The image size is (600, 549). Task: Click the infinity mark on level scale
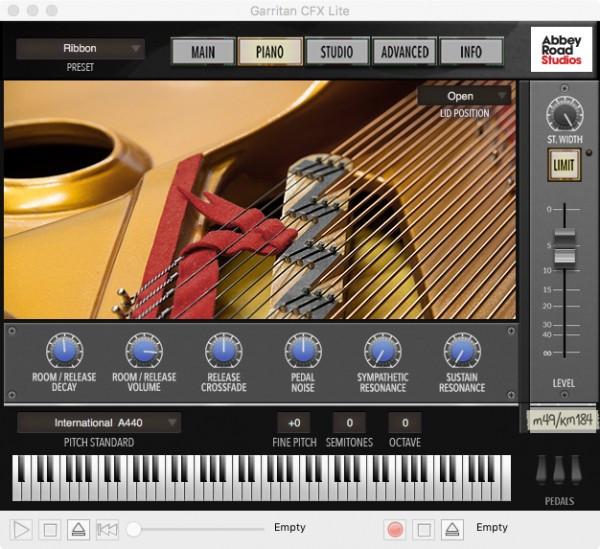(x=548, y=353)
